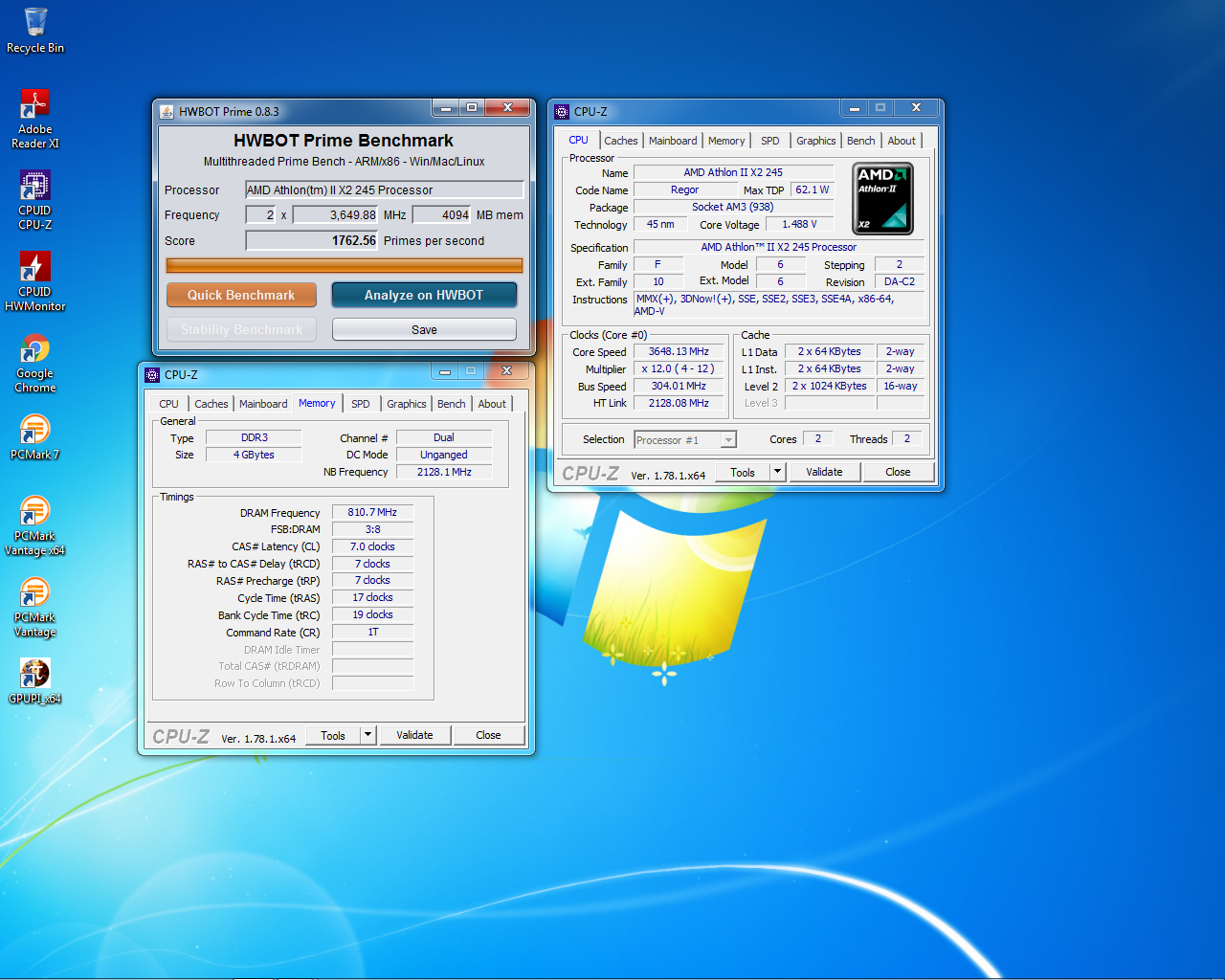Image resolution: width=1225 pixels, height=980 pixels.
Task: Select the CPUID CPU-Z desktop shortcut
Action: (35, 200)
